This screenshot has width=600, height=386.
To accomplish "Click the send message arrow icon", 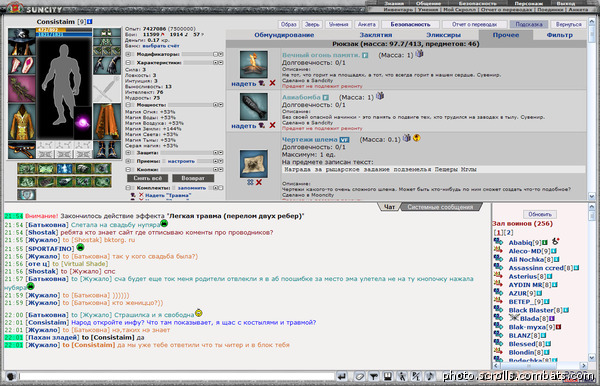I will pyautogui.click(x=342, y=376).
